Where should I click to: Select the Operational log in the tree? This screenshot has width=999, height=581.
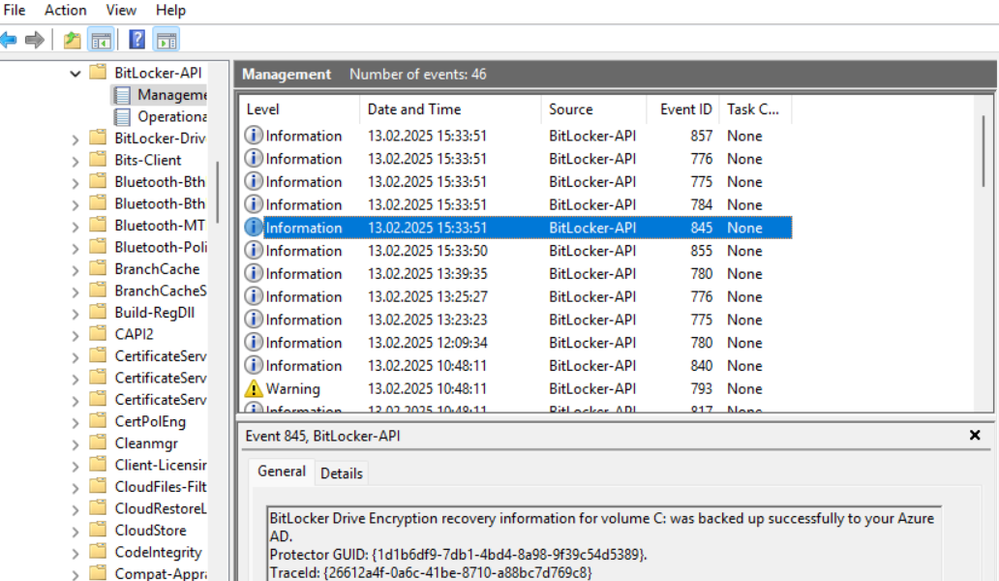[161, 117]
